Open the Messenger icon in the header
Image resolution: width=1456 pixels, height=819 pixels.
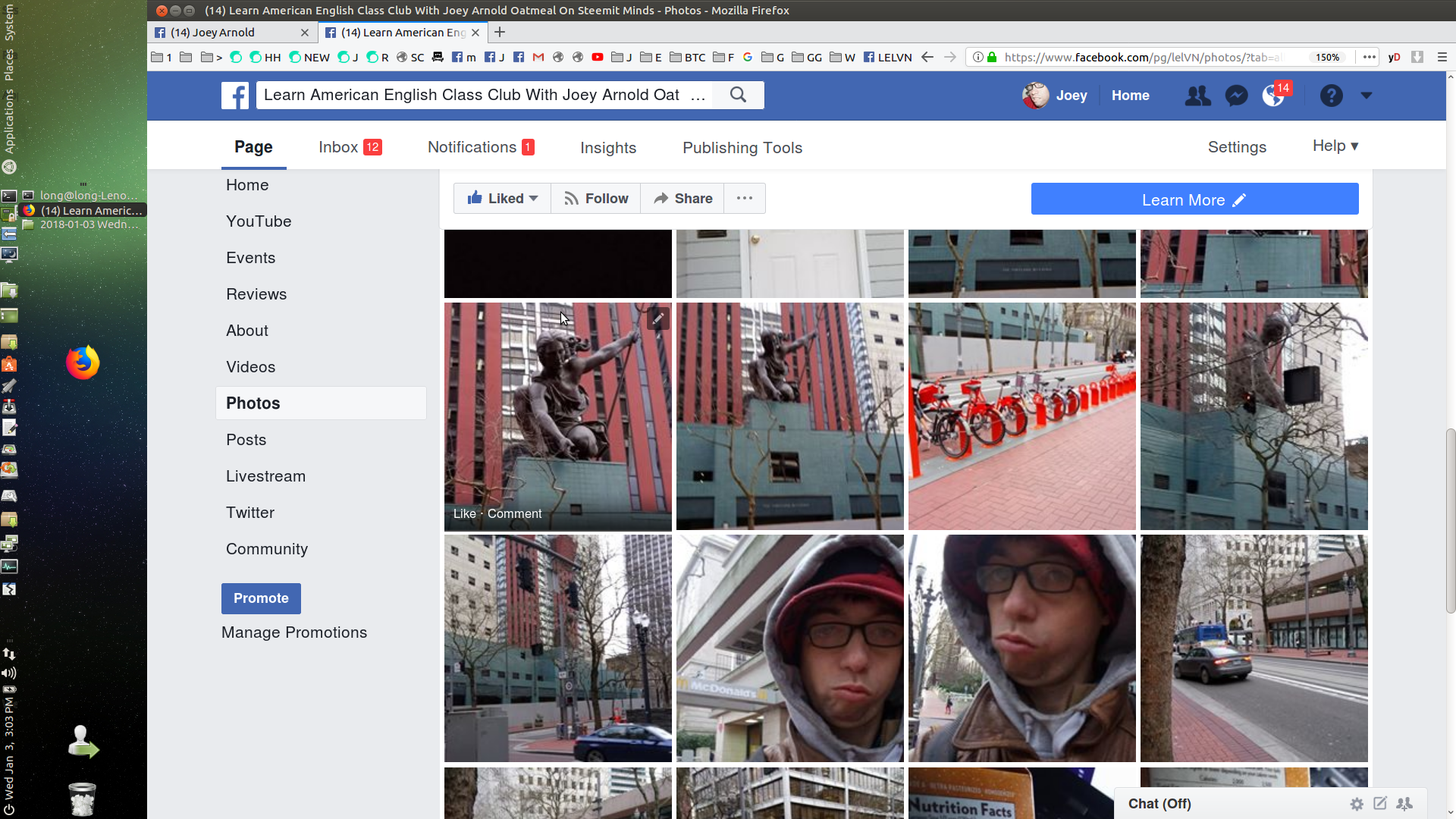[x=1236, y=96]
